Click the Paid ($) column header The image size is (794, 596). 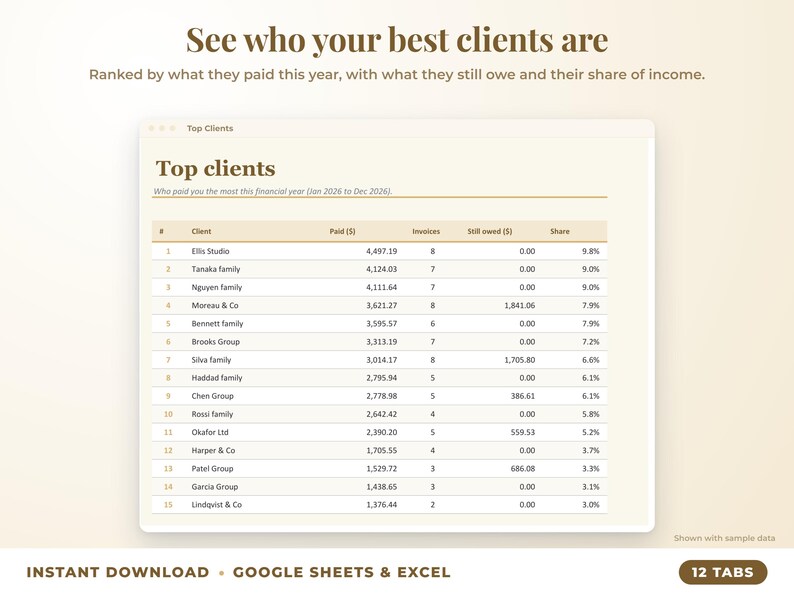[342, 231]
